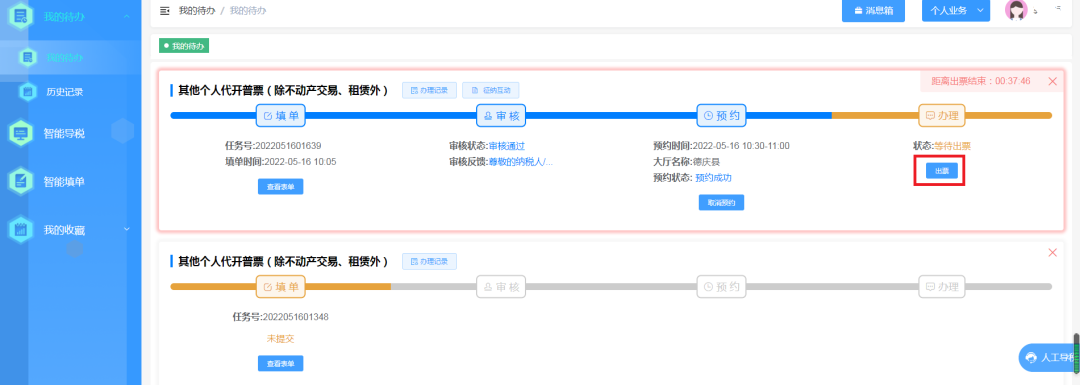Click the 距离出票结束 countdown banner
1080x385 pixels.
coord(981,81)
